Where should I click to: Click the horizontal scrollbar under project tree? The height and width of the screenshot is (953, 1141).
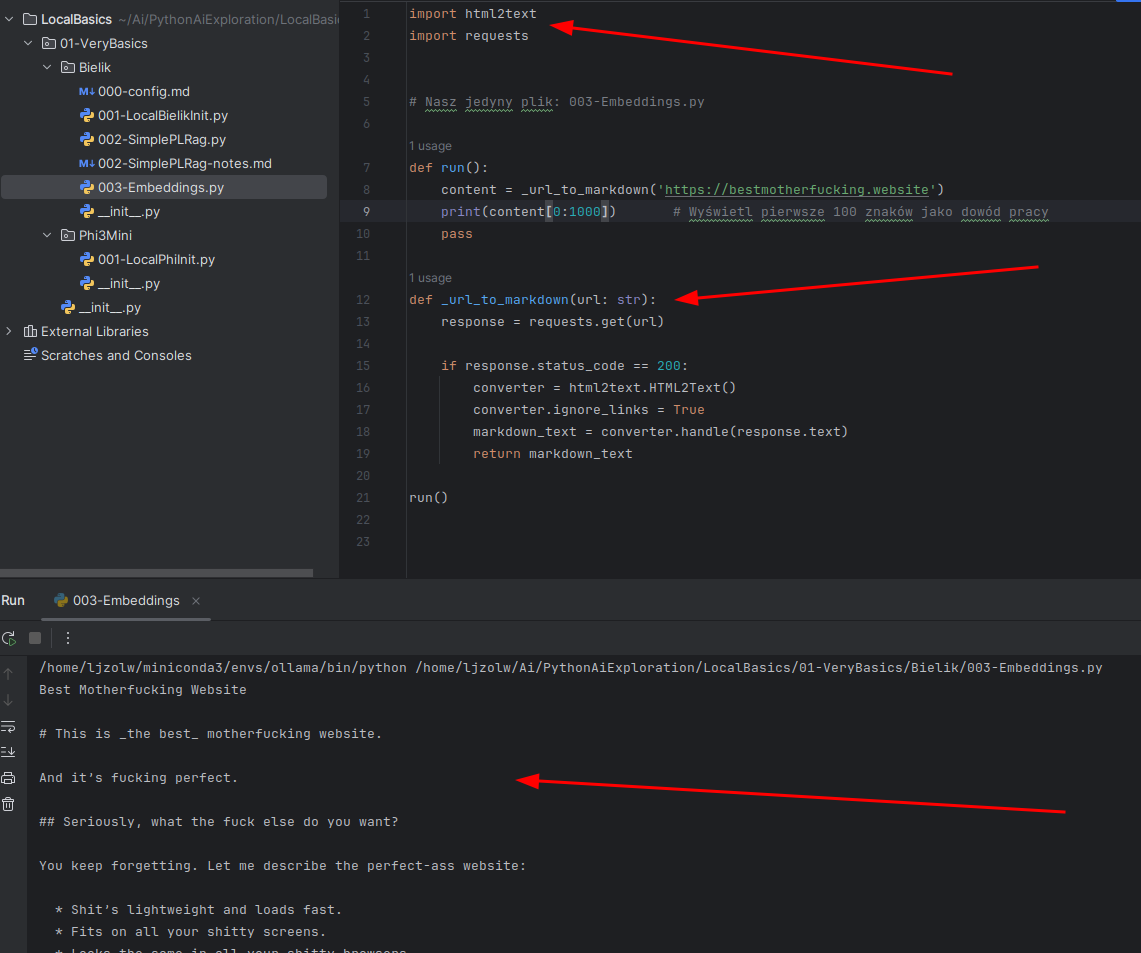pos(156,573)
